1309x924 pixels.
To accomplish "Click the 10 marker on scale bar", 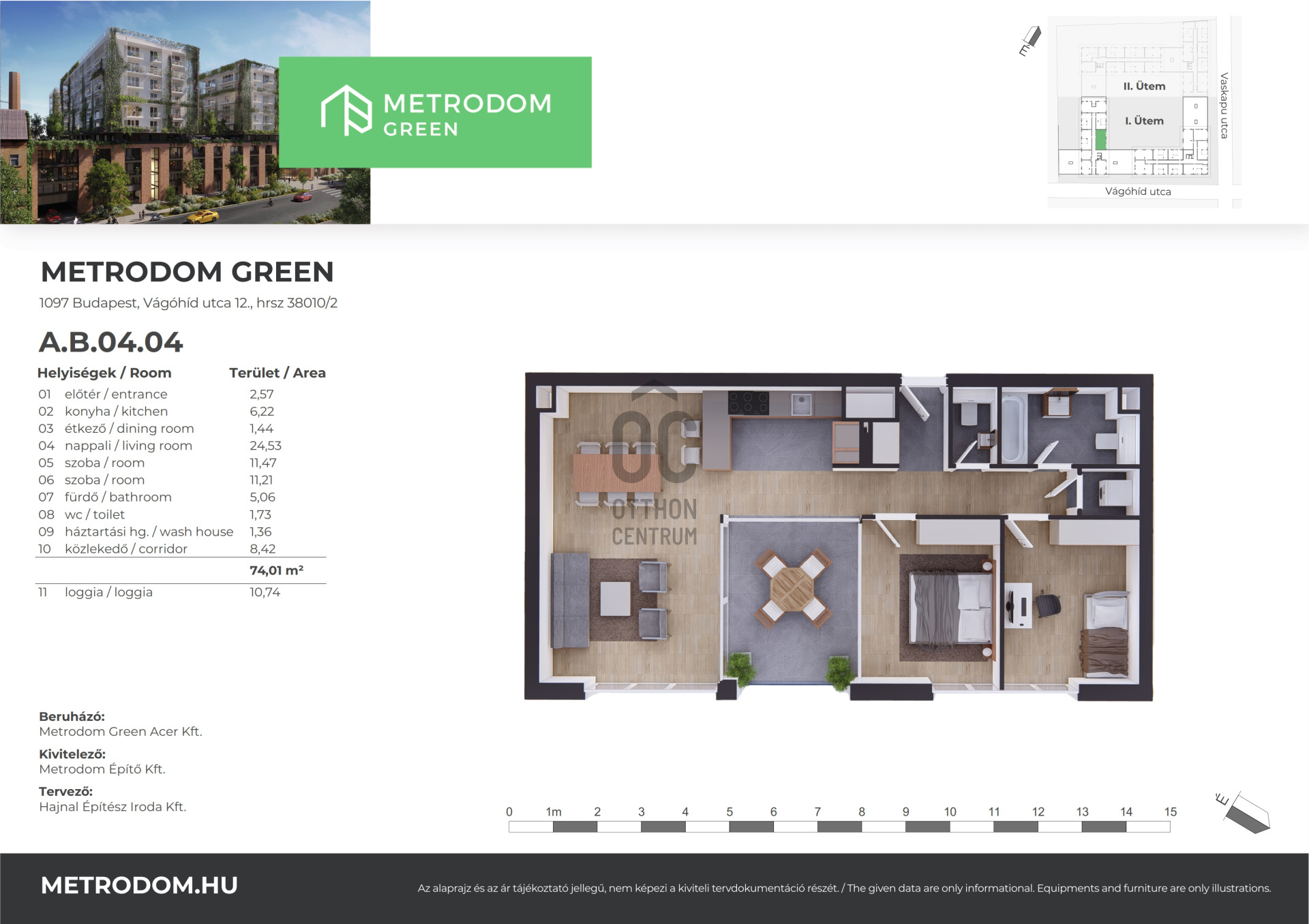I will (950, 812).
